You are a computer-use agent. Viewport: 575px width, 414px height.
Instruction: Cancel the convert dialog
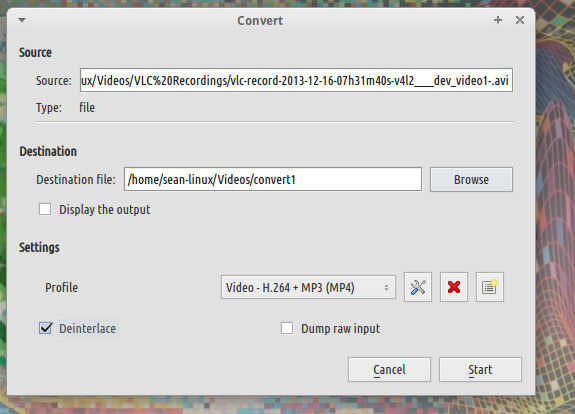click(389, 369)
